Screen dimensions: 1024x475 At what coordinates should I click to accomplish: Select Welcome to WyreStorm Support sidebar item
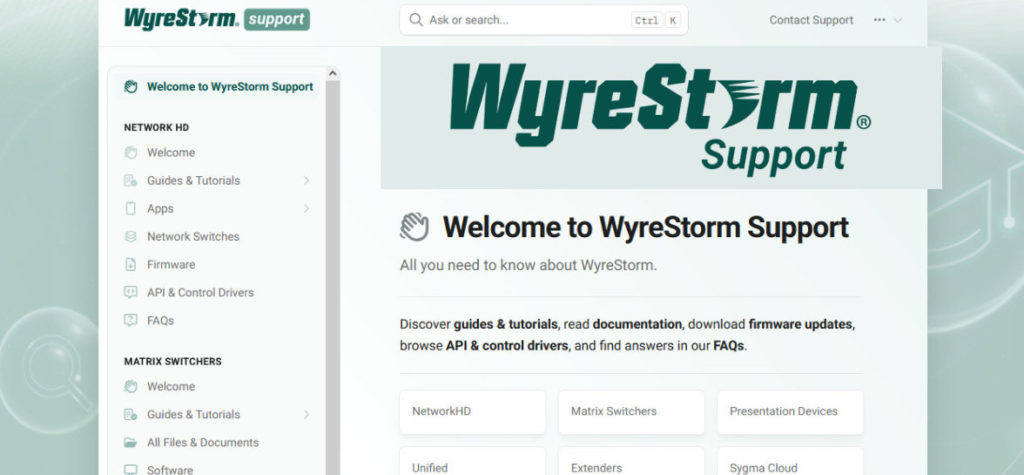pos(219,87)
